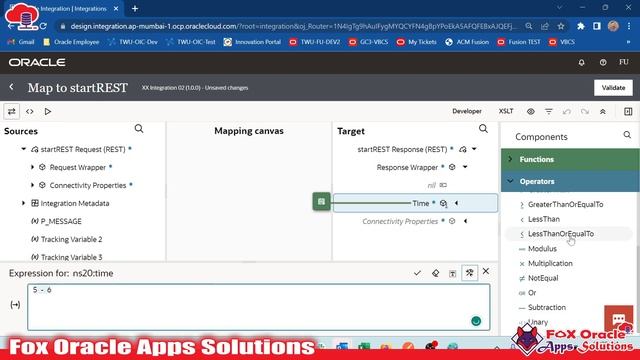Collapse Response Wrapper target node
Screen dimensions: 640x360
(x=465, y=167)
